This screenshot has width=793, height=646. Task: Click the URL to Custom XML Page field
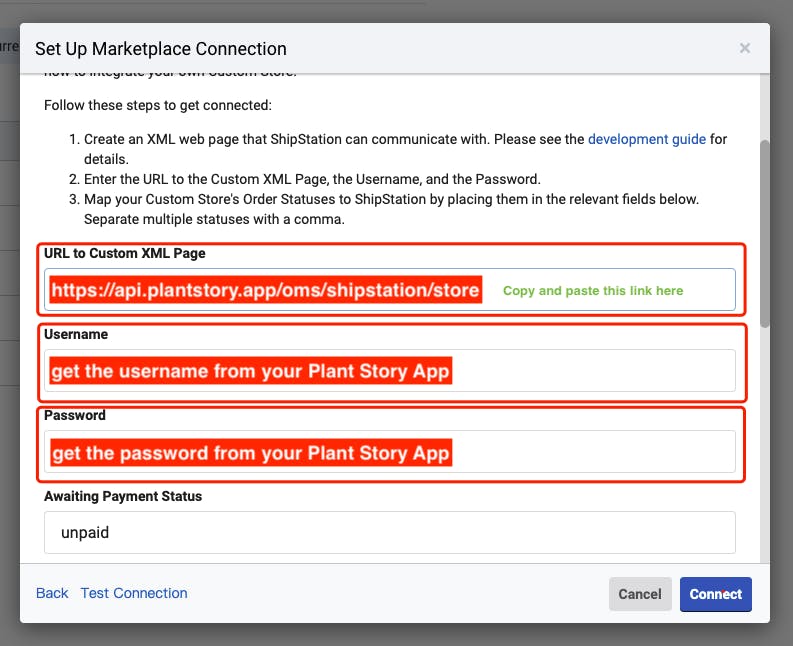point(389,289)
